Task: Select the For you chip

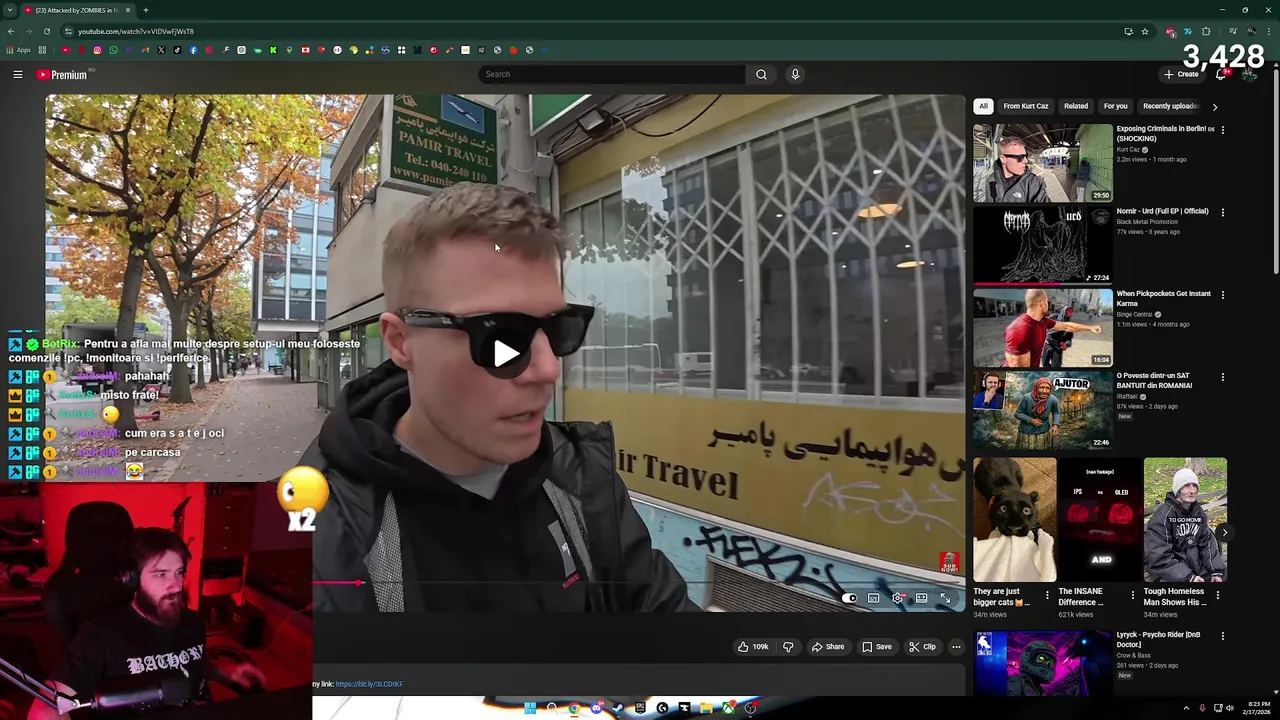Action: pyautogui.click(x=1115, y=106)
